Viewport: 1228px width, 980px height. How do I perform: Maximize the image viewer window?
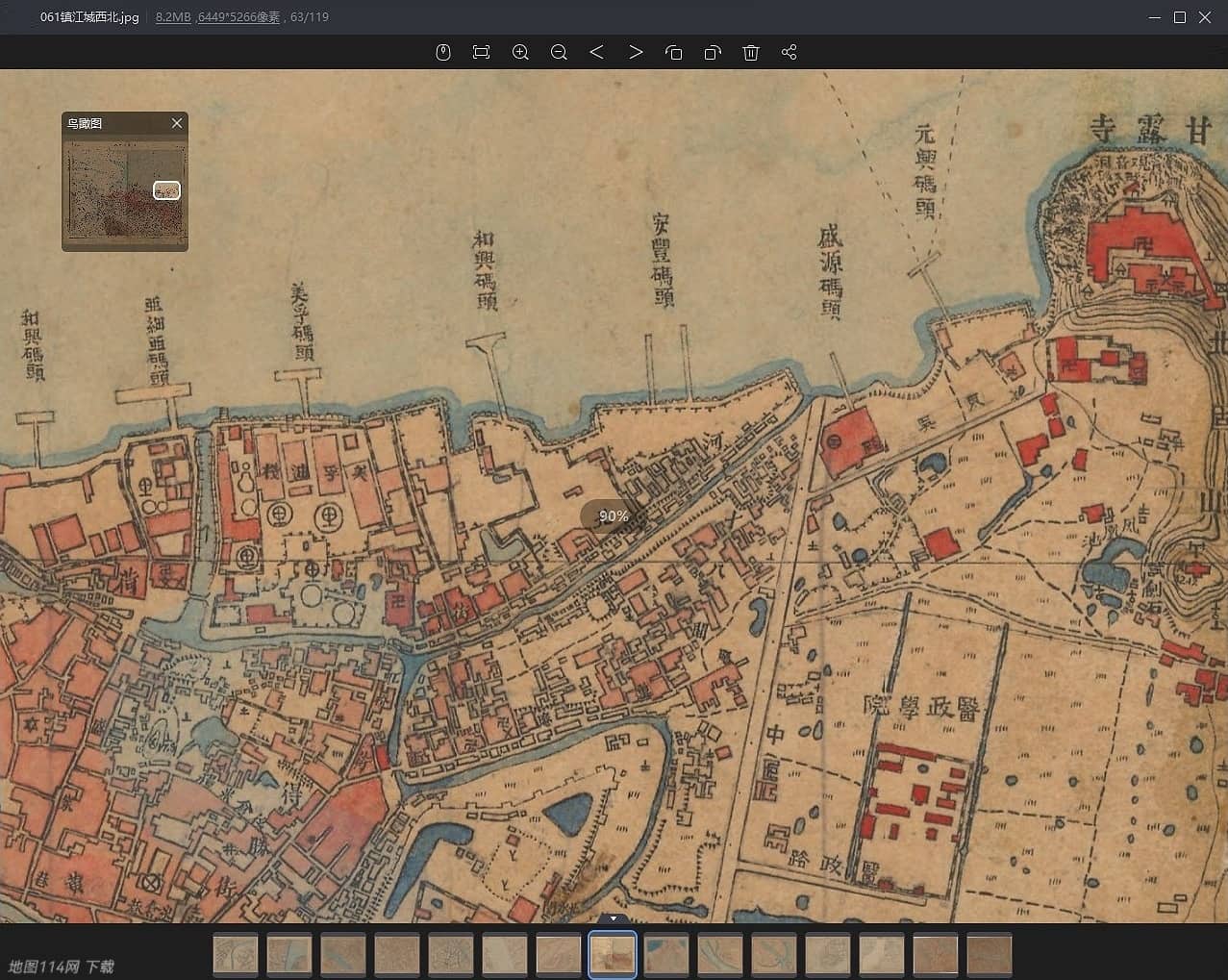1180,17
